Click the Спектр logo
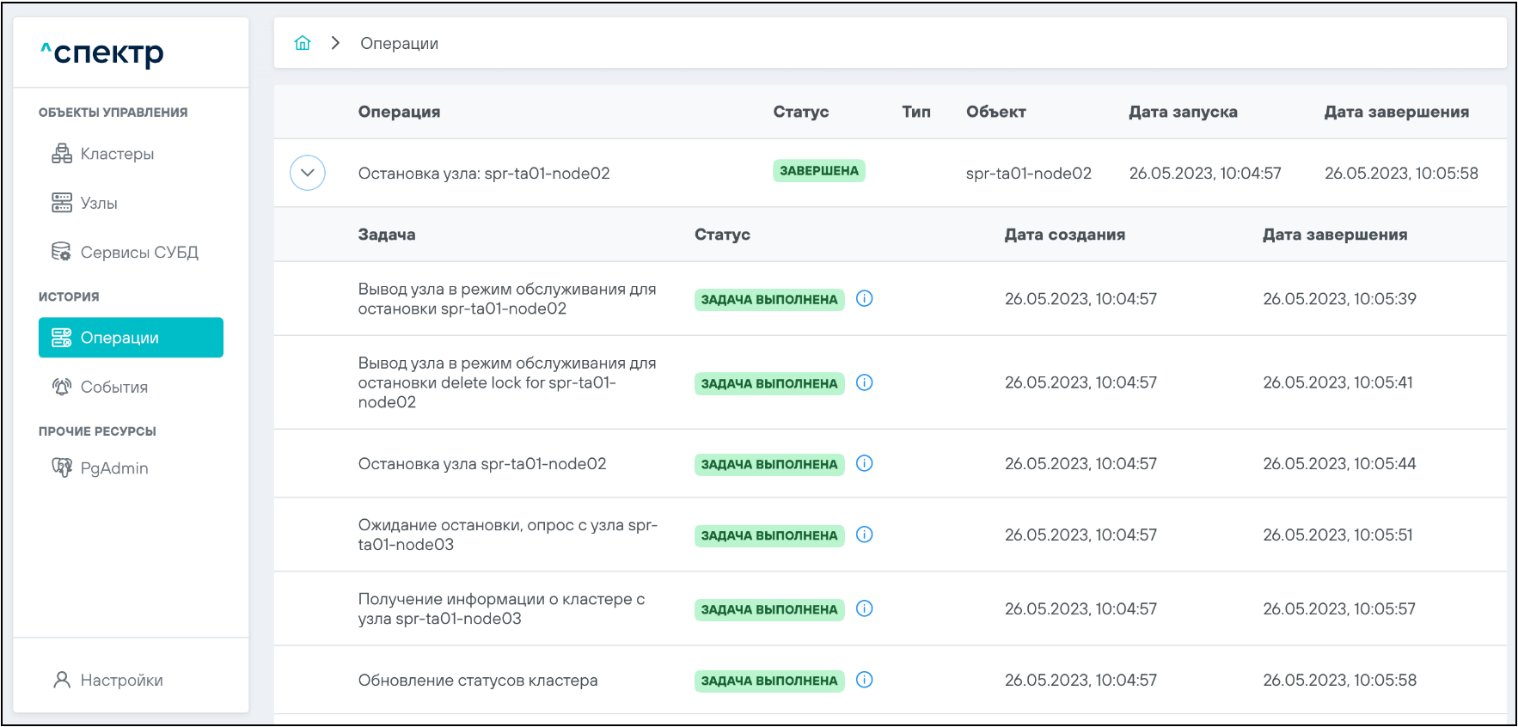1518x727 pixels. pos(101,52)
